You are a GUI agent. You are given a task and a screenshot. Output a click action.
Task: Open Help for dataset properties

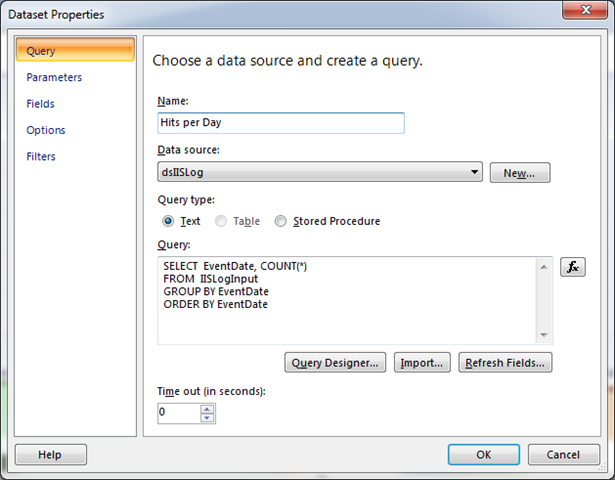tap(51, 455)
